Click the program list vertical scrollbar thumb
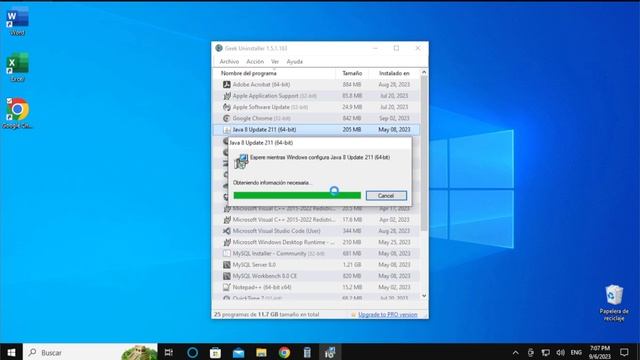The image size is (640, 360). tap(424, 153)
